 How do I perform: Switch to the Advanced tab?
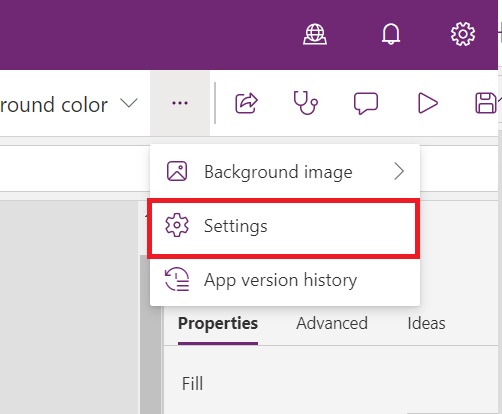click(332, 323)
